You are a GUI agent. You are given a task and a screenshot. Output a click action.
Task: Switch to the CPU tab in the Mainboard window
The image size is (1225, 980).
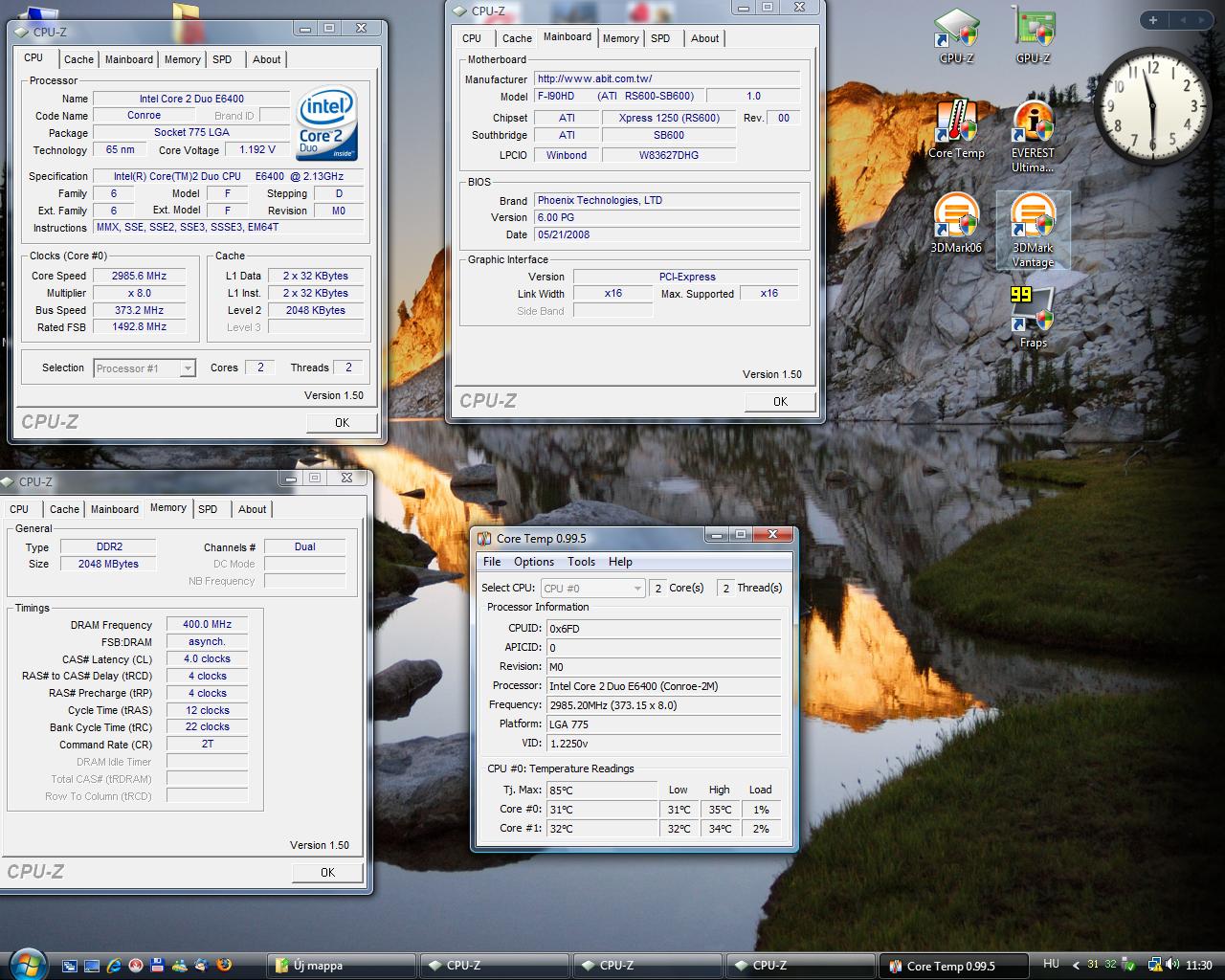coord(472,38)
